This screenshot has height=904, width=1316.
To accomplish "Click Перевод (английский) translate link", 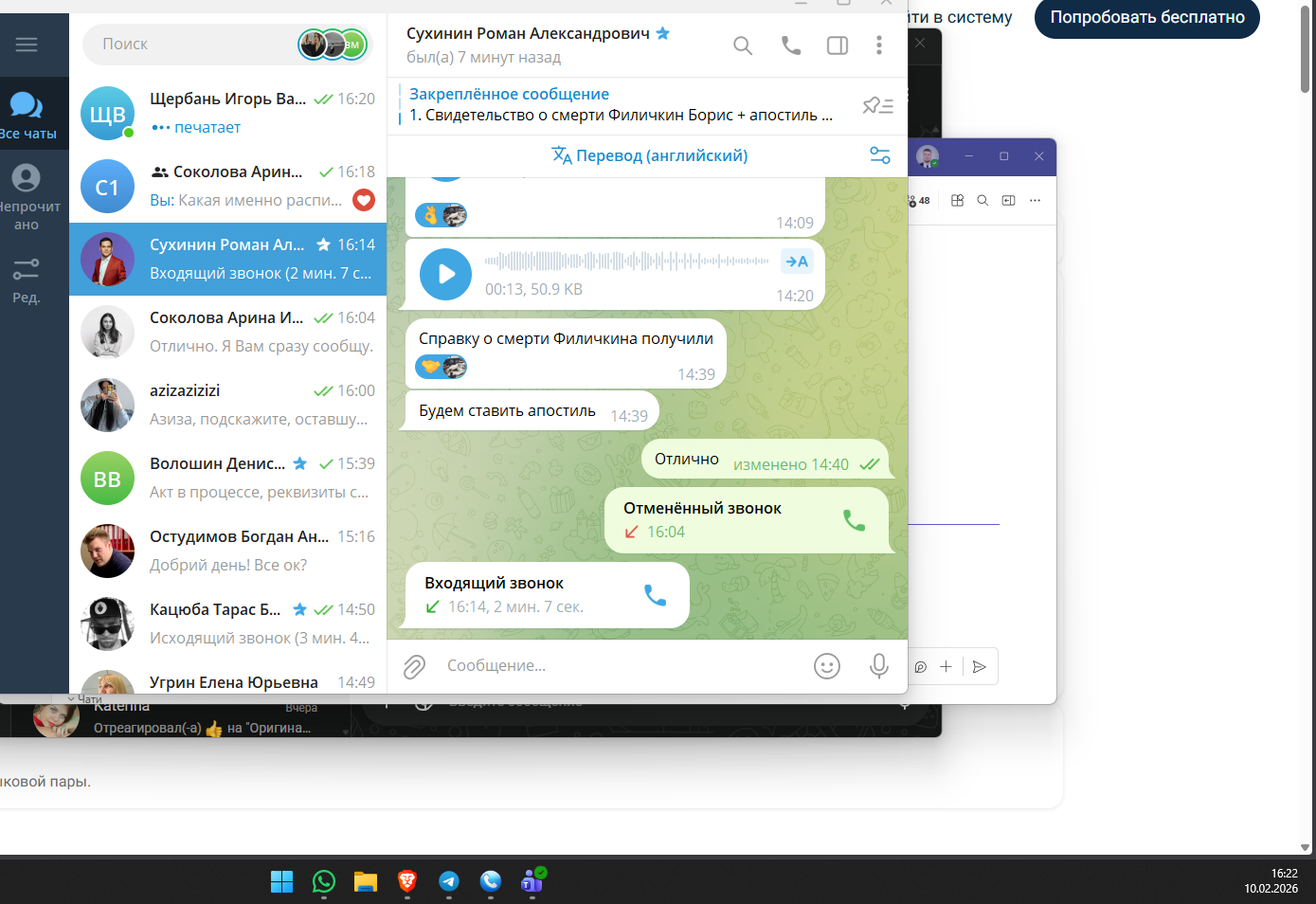I will point(650,155).
